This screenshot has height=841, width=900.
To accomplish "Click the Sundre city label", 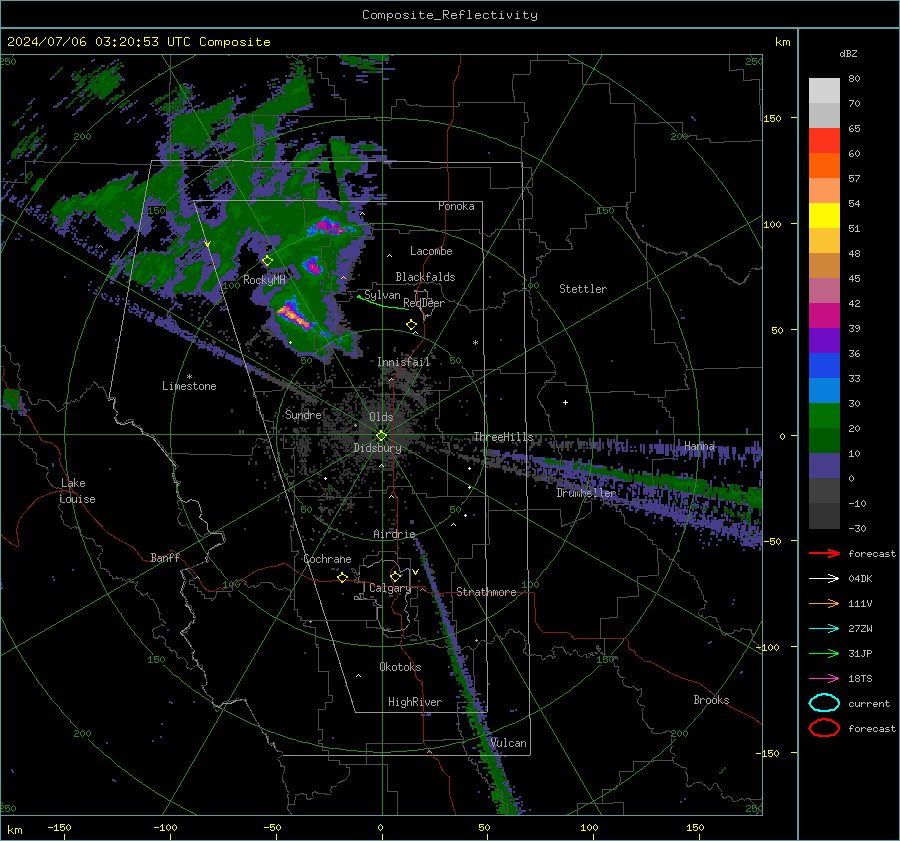I will pos(304,414).
